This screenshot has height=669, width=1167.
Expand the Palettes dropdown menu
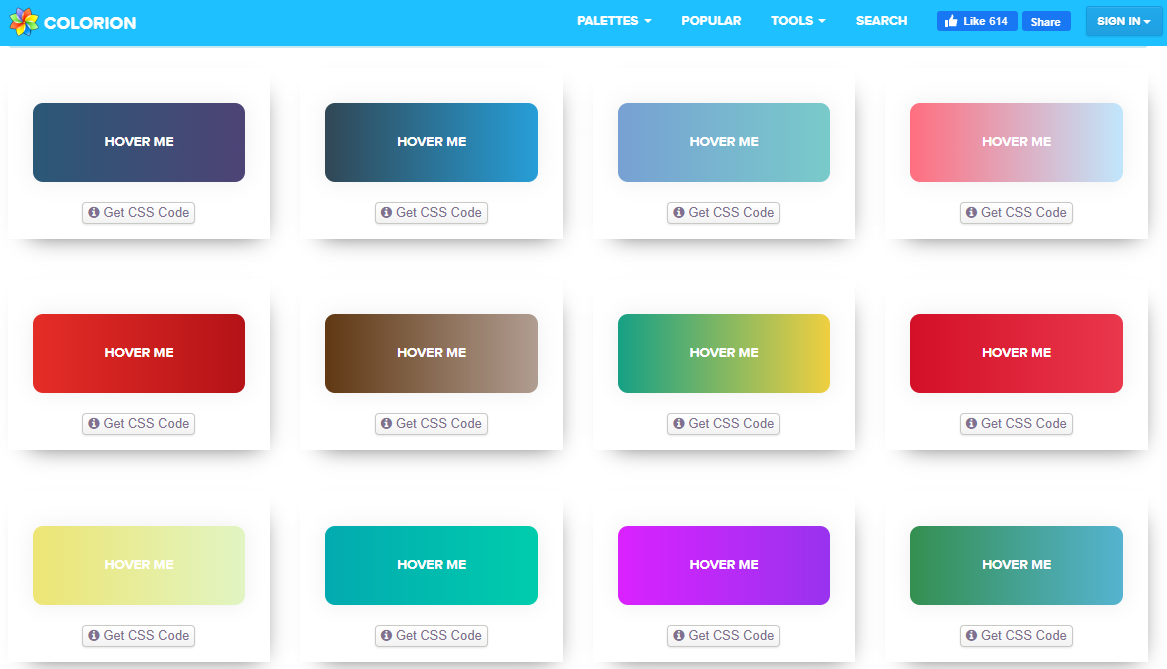(x=614, y=21)
